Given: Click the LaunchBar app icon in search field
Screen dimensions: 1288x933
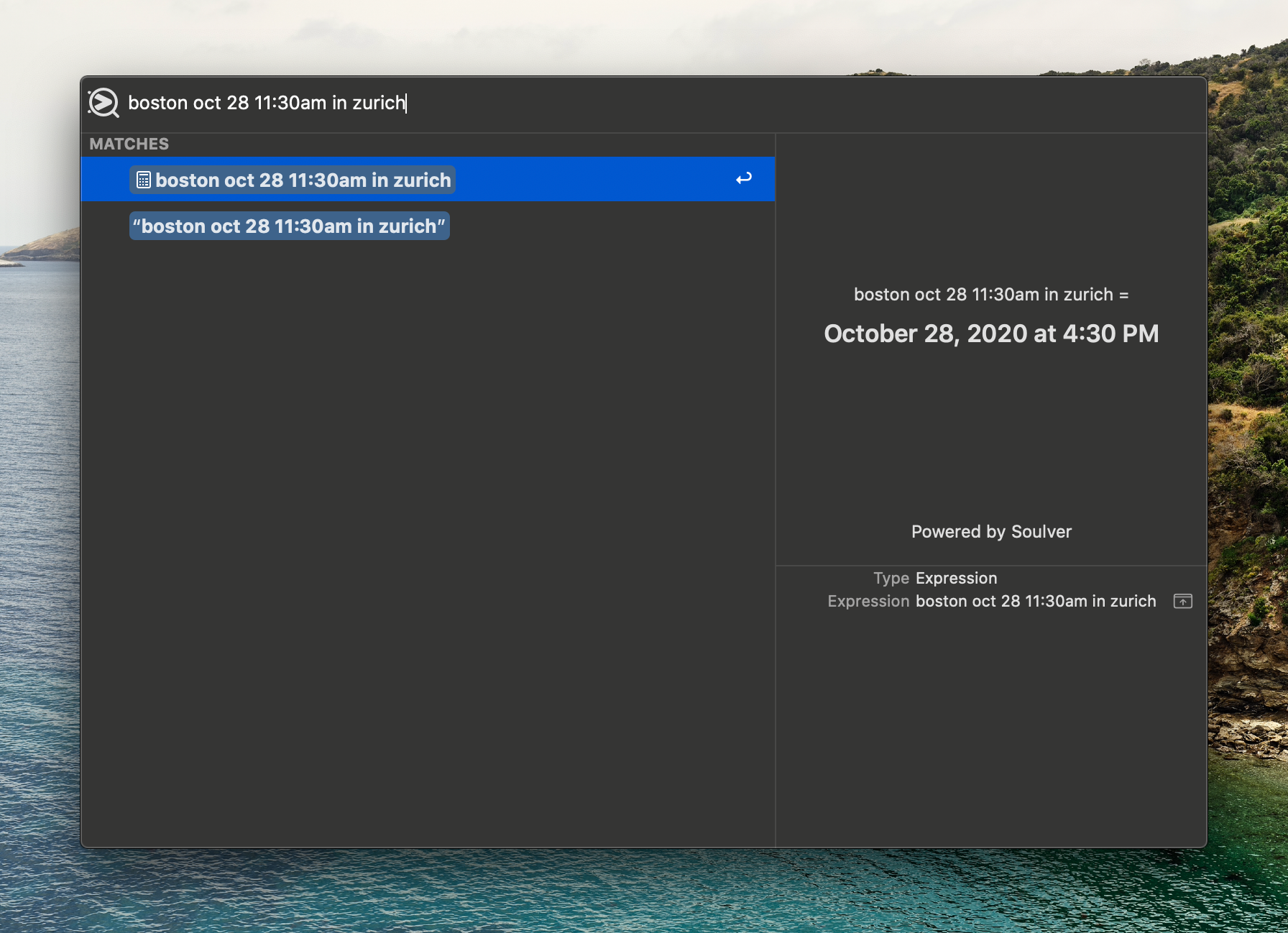Looking at the screenshot, I should pos(104,103).
